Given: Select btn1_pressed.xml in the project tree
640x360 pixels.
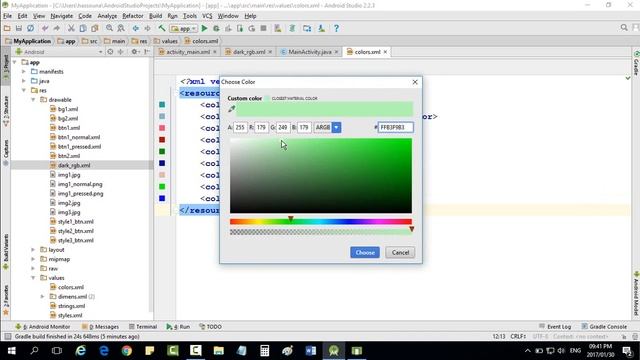Looking at the screenshot, I should point(79,147).
